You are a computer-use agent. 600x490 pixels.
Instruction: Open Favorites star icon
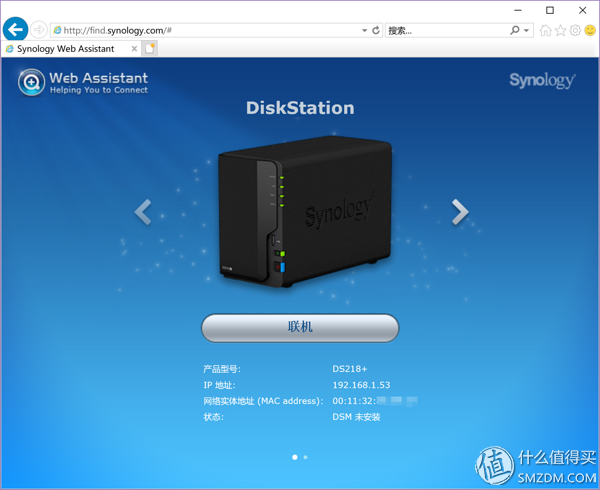point(560,30)
